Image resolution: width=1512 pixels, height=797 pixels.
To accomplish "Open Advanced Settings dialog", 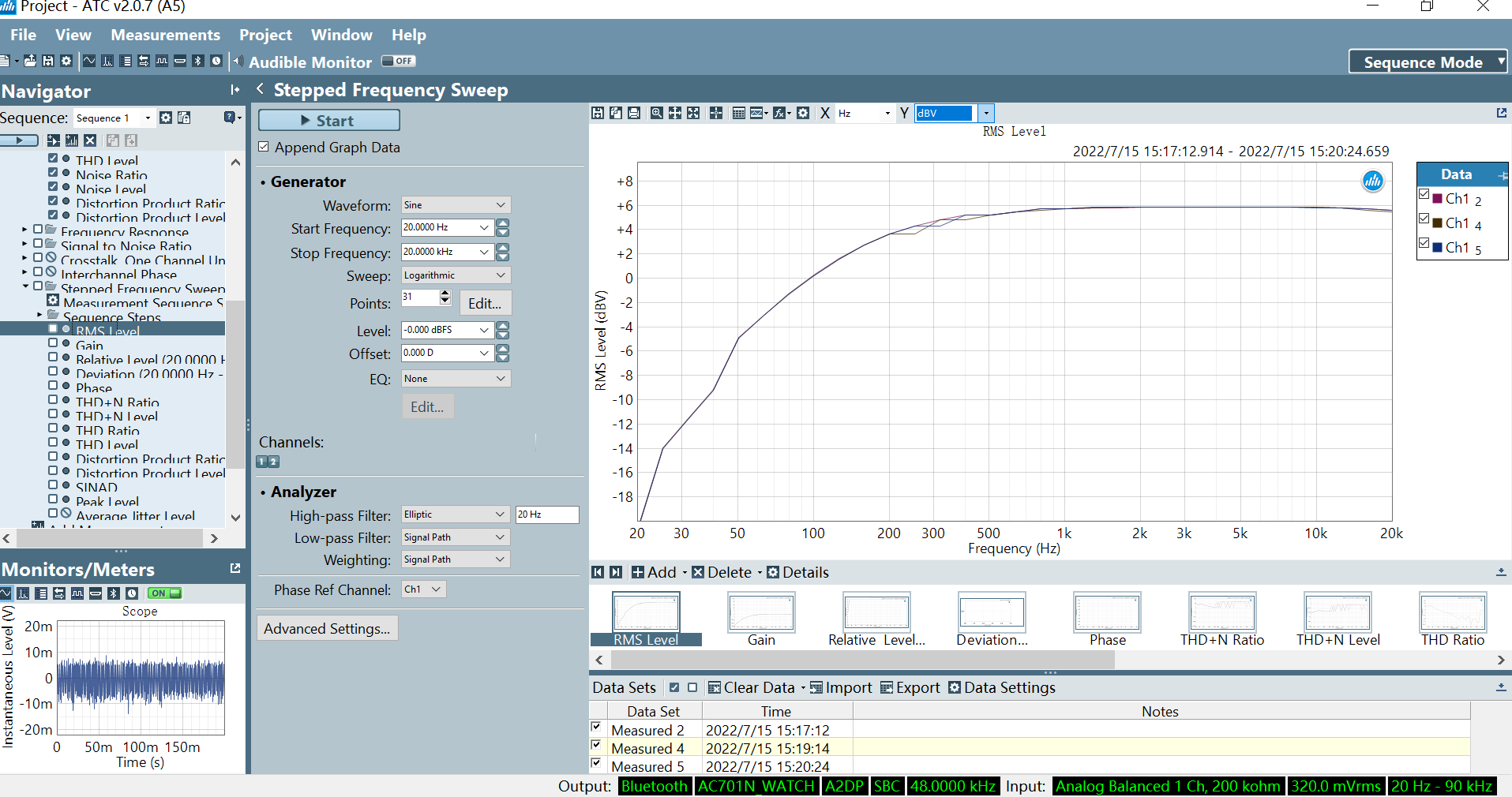I will [327, 628].
